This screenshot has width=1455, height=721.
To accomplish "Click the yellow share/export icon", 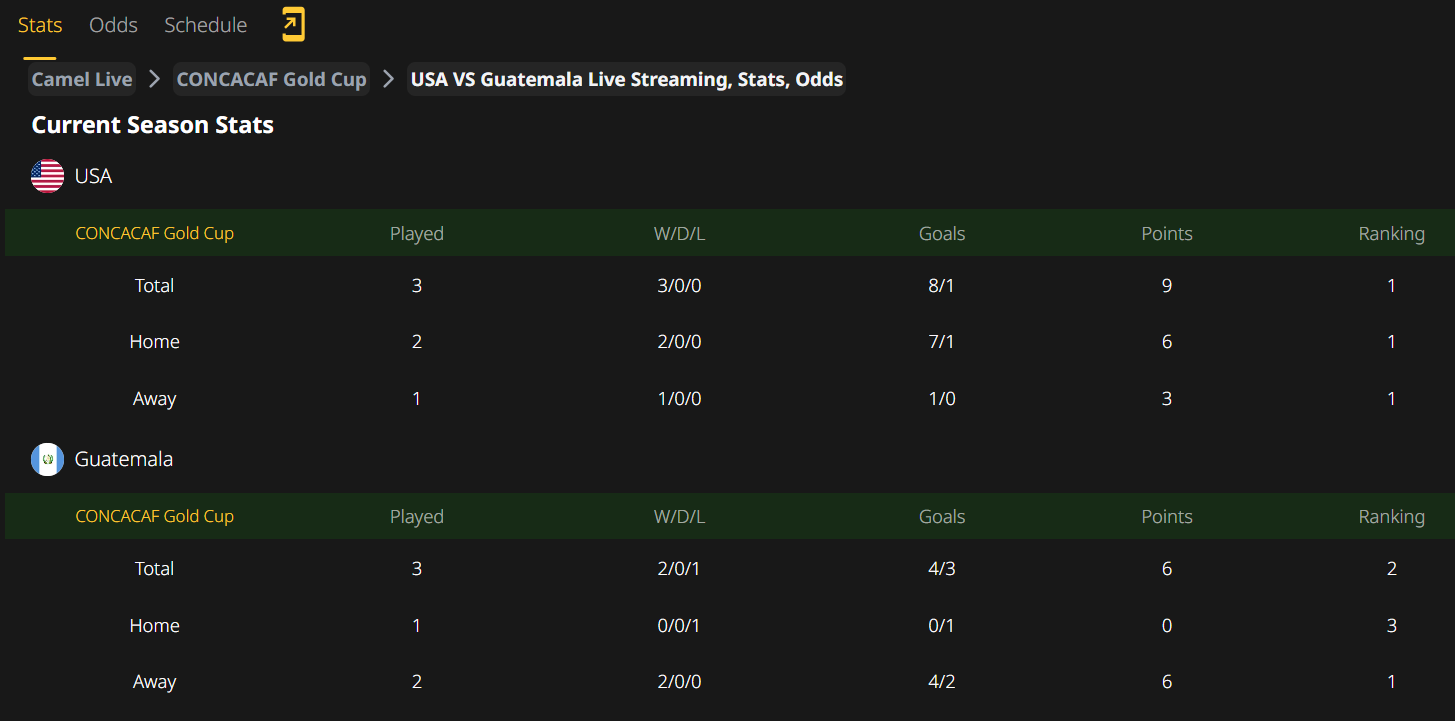I will pos(293,24).
